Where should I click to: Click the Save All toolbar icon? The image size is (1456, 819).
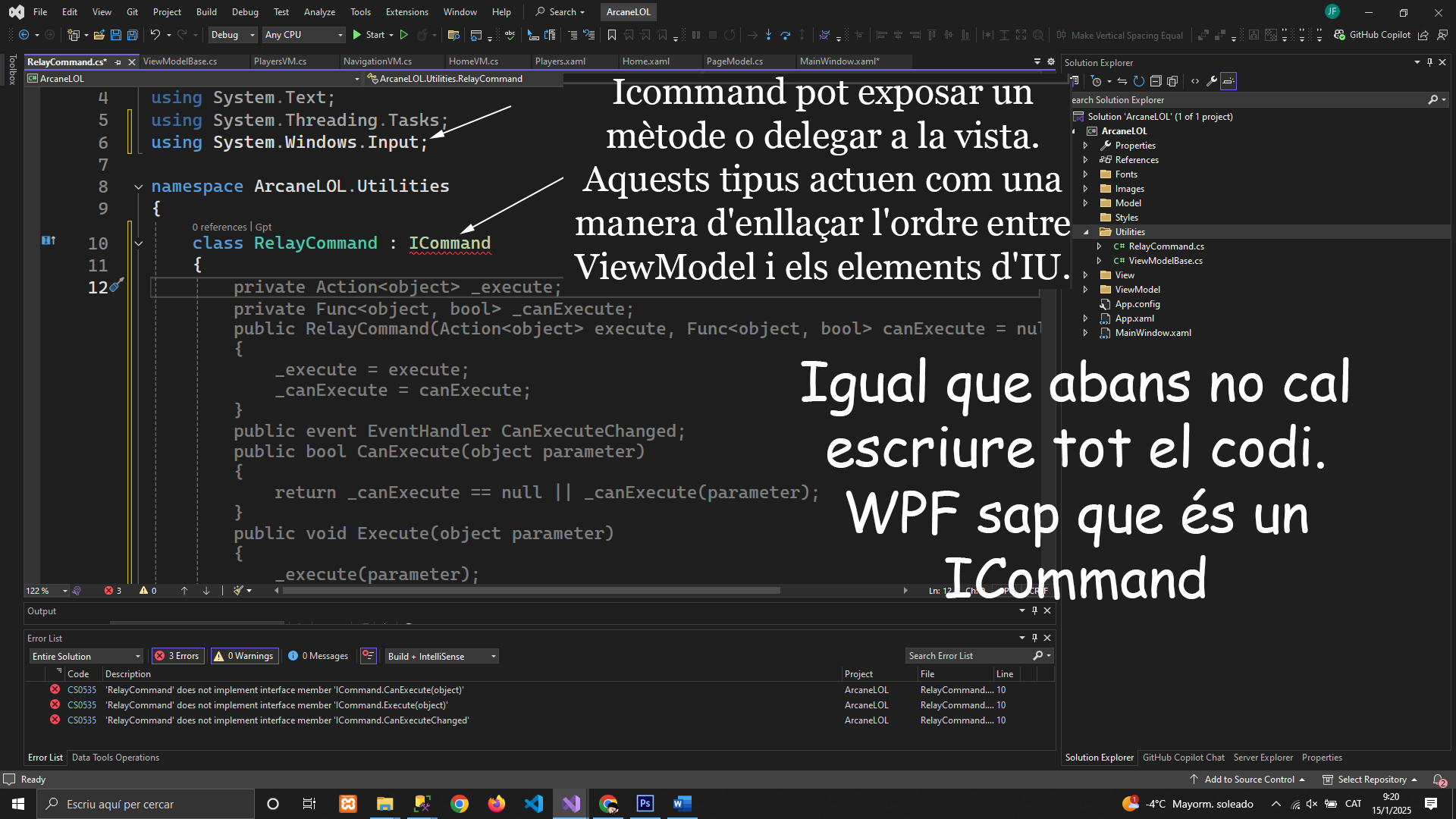pos(132,35)
